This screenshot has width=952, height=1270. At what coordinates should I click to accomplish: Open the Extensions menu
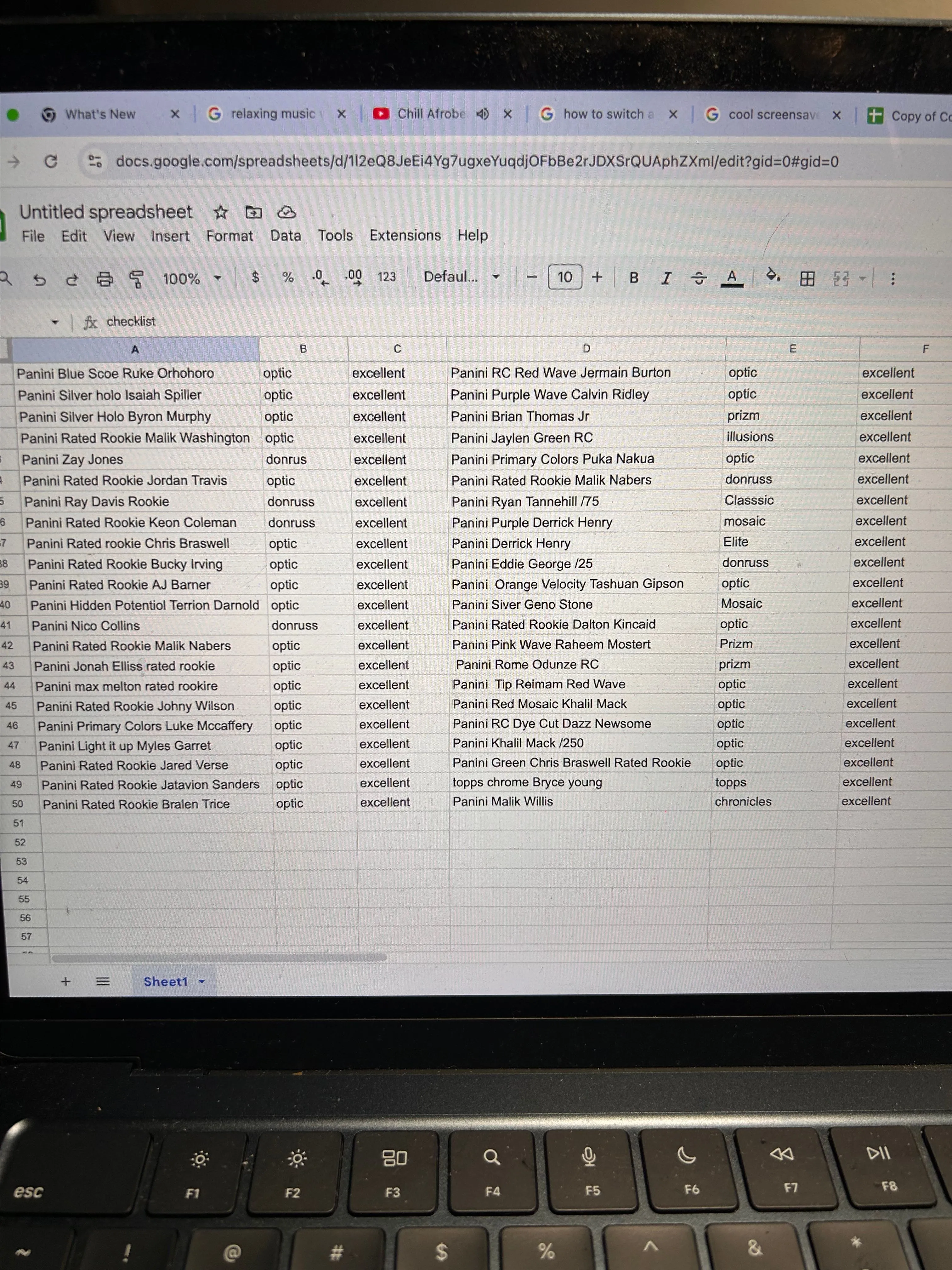coord(405,235)
